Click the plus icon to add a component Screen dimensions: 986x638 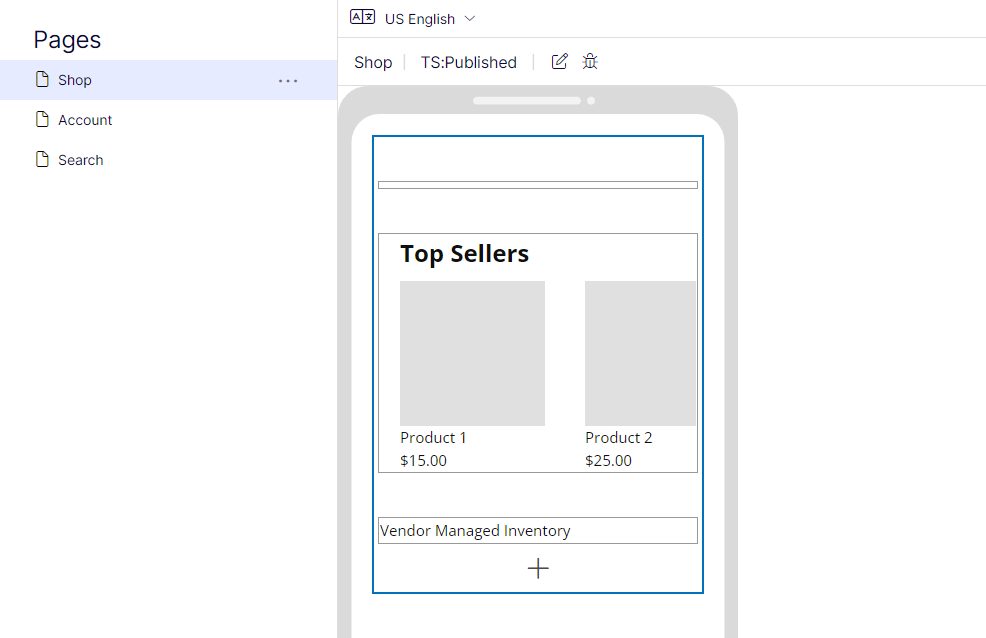click(538, 568)
